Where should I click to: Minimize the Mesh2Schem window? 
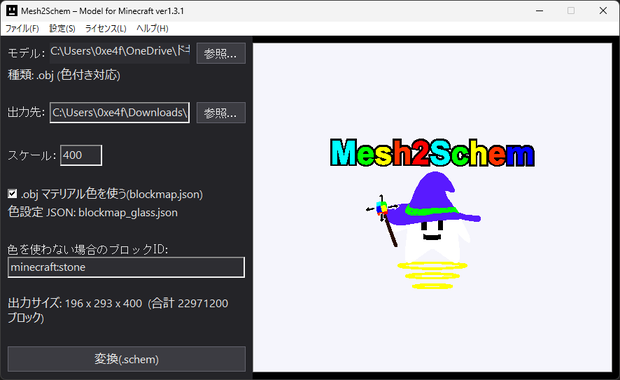click(539, 11)
